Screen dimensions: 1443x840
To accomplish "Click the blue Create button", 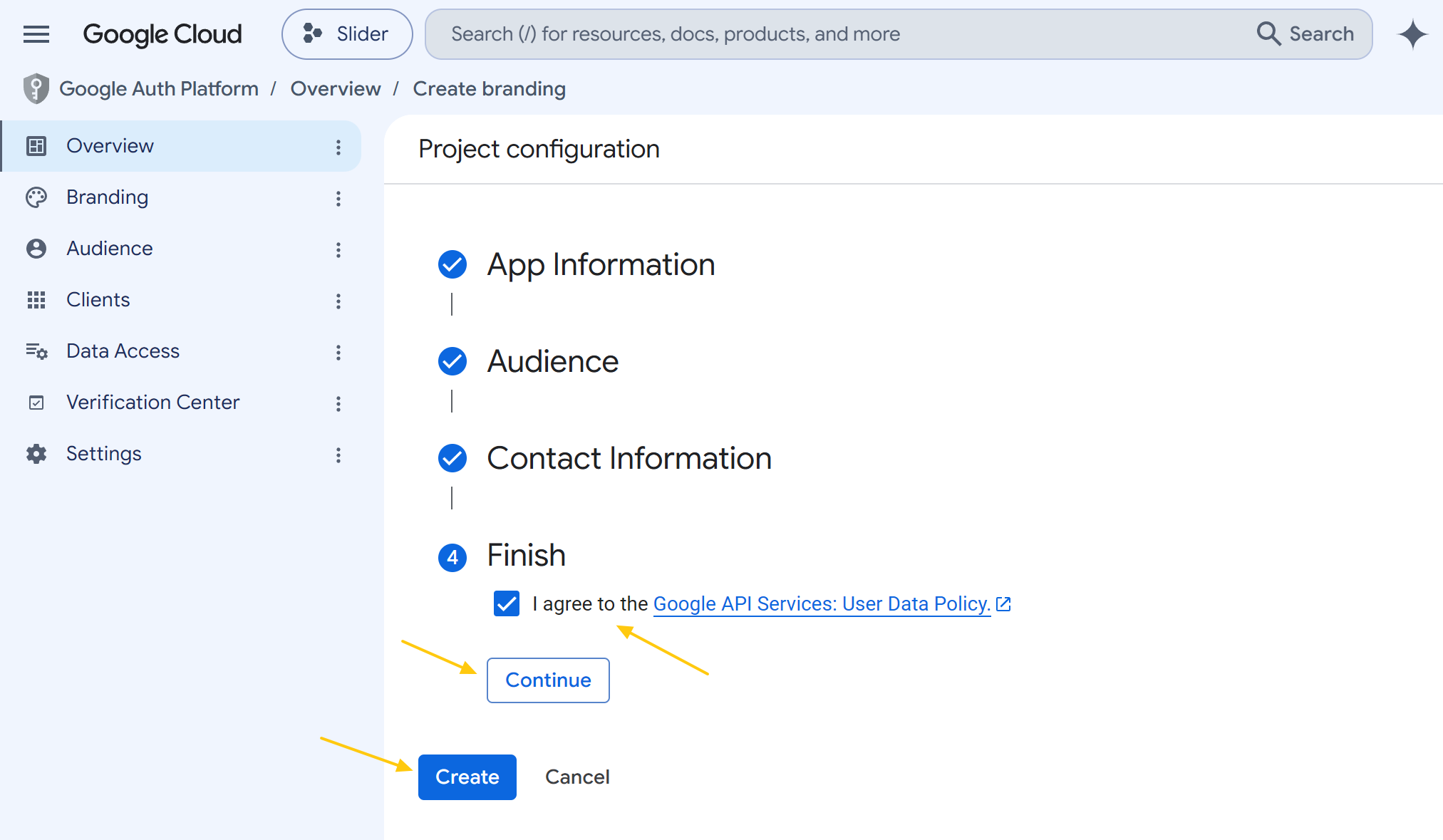I will (x=467, y=777).
